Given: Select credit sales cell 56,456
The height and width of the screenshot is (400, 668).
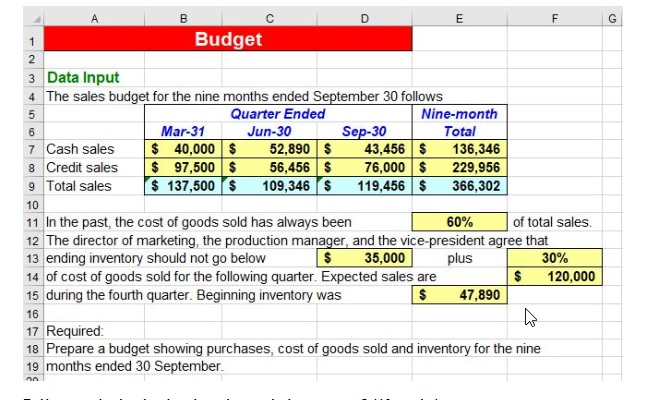Looking at the screenshot, I should [x=269, y=167].
